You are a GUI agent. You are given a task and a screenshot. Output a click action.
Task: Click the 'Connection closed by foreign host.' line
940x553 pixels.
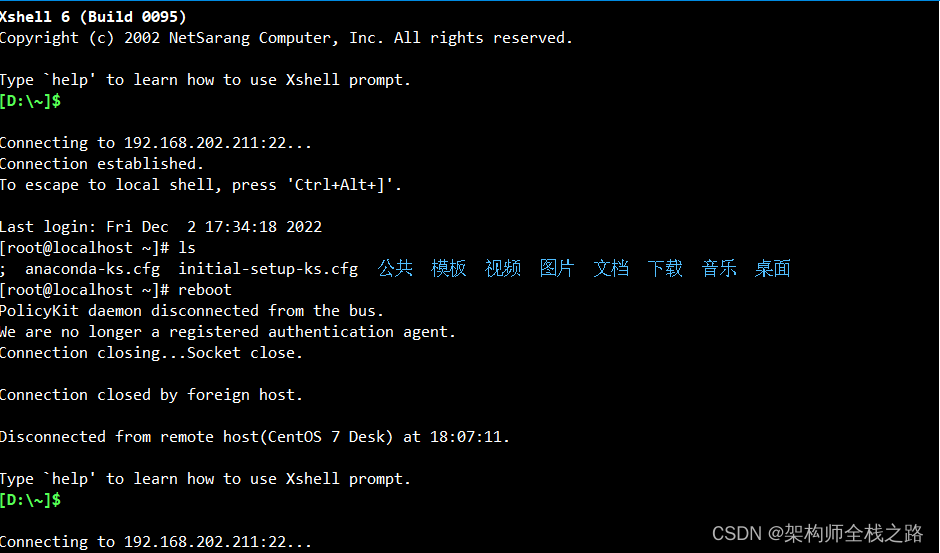click(x=151, y=395)
